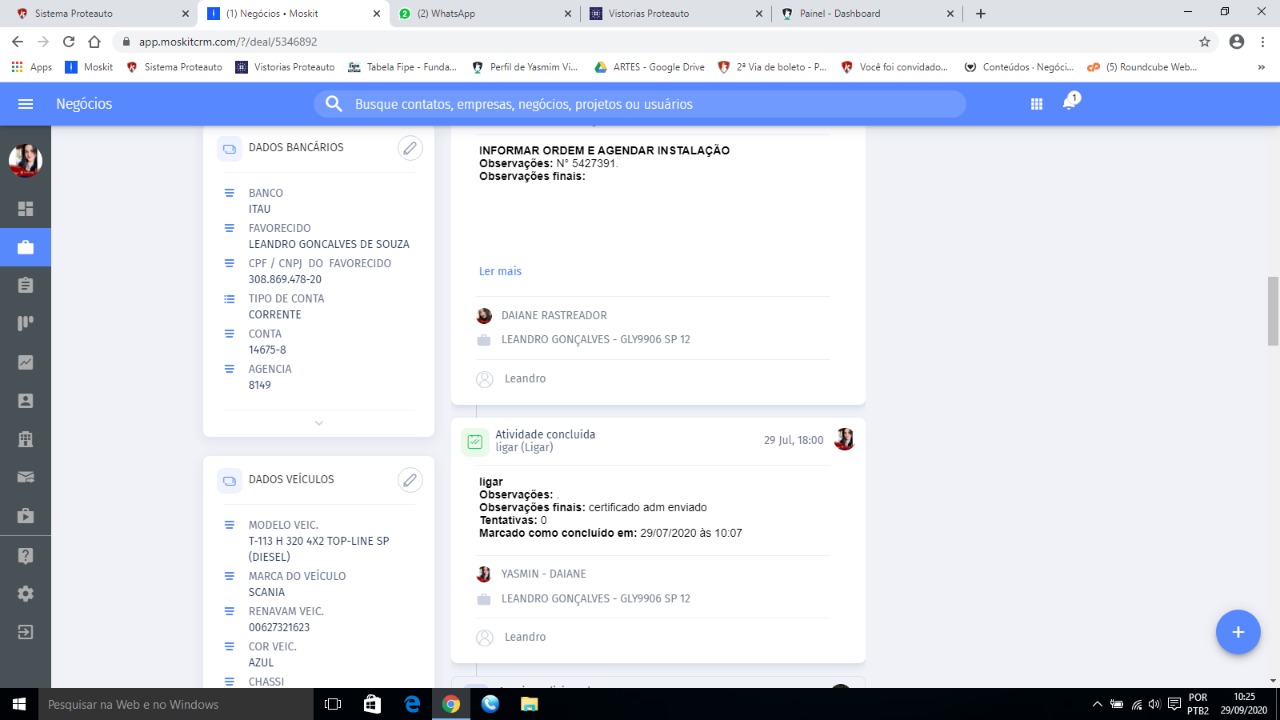
Task: Expand the Dados Bancários section chevron
Action: [x=319, y=423]
